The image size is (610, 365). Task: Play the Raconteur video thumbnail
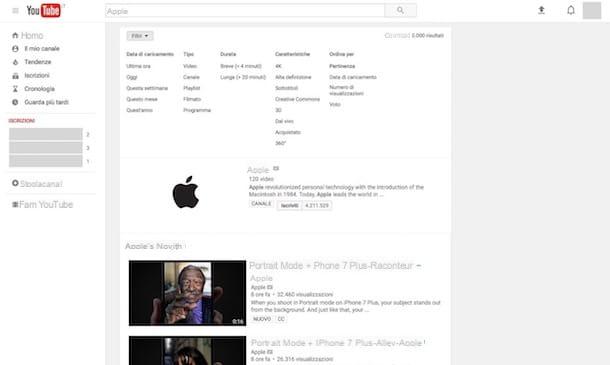tap(187, 293)
